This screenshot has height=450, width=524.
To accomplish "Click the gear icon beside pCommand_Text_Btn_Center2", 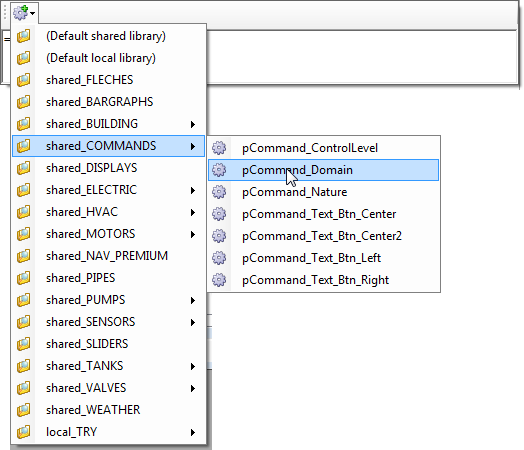I will (x=219, y=236).
